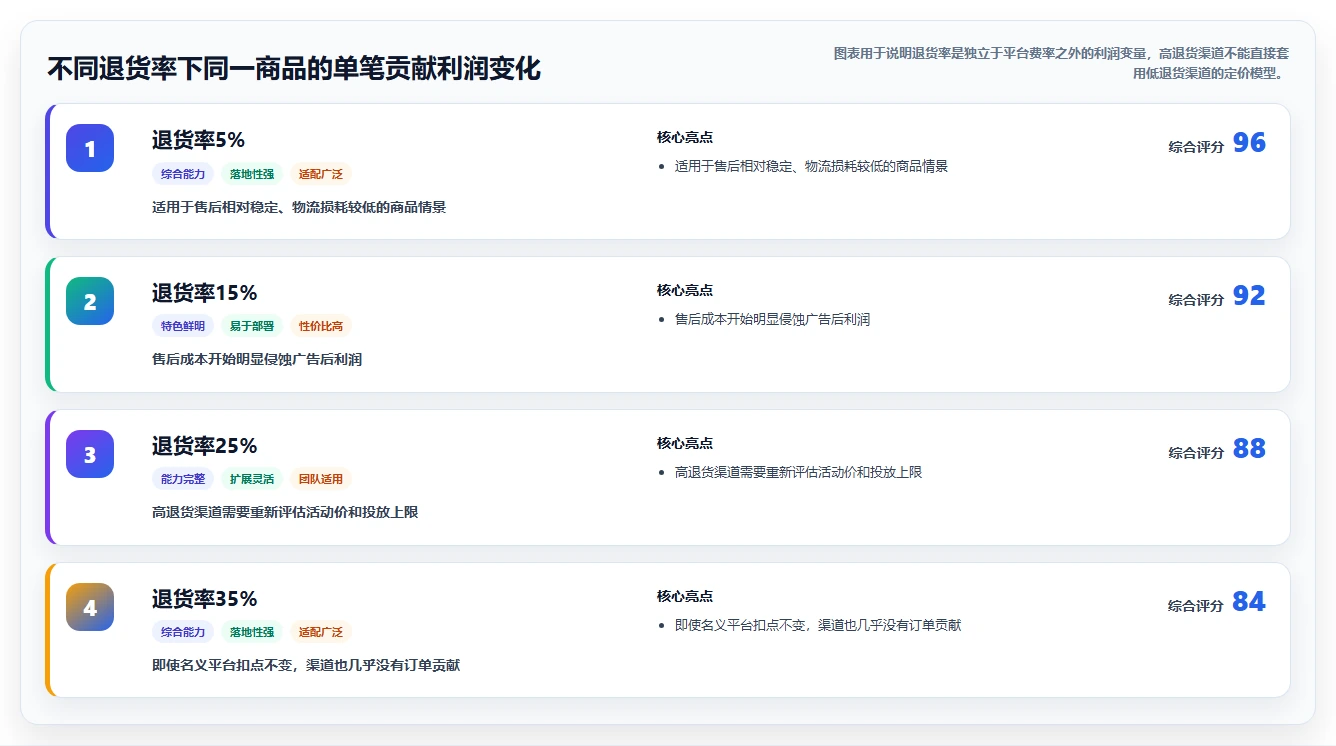Screen dimensions: 1336x746
Task: Click the 性价比高 tag
Action: pyautogui.click(x=321, y=326)
